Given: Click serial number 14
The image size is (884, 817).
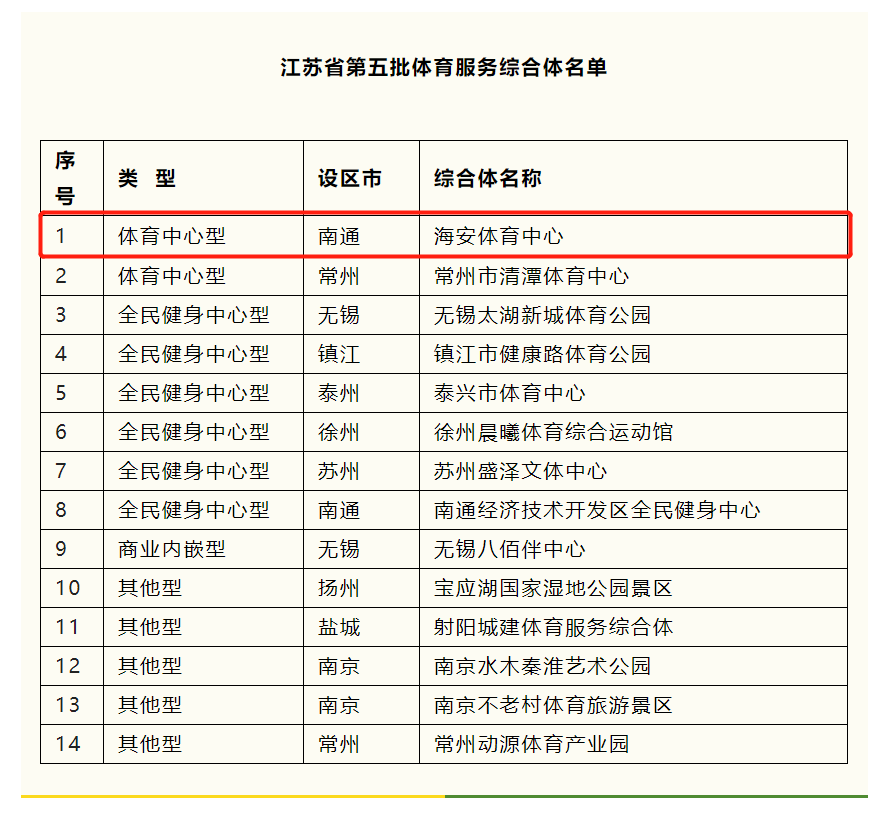Looking at the screenshot, I should click(68, 744).
